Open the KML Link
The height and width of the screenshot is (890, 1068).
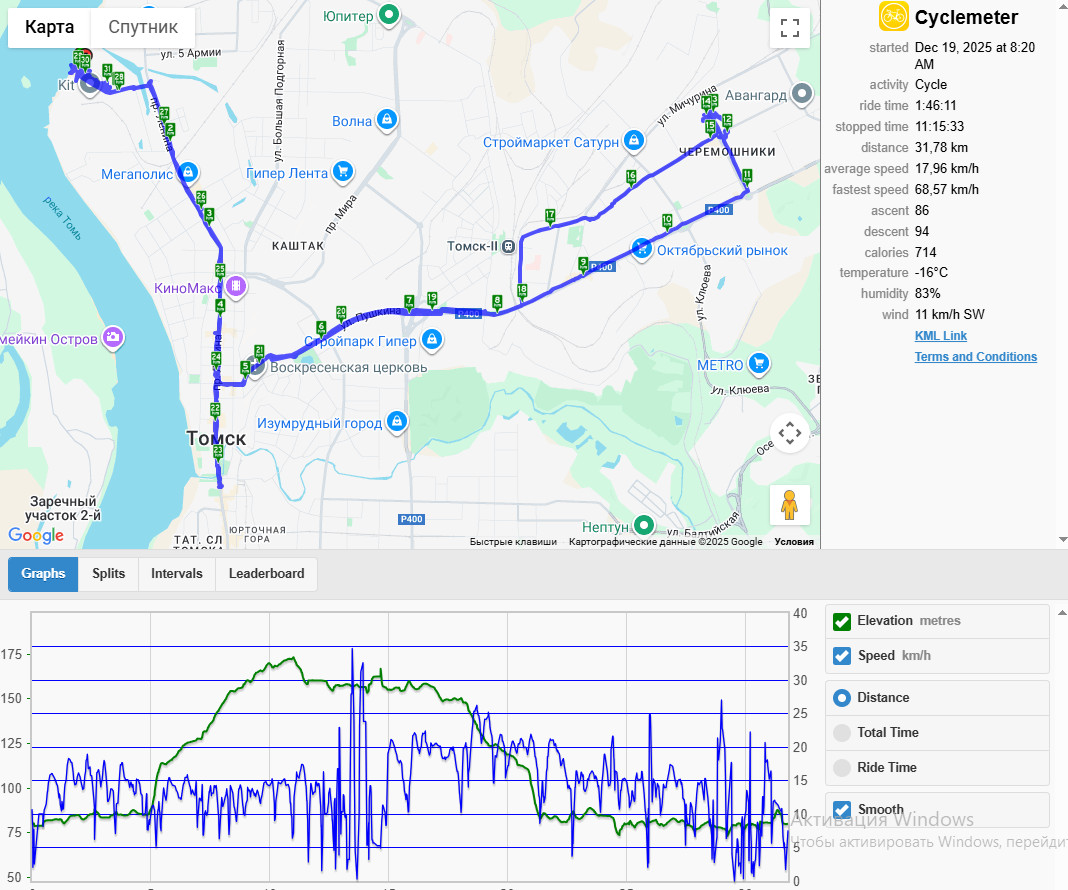(x=941, y=336)
